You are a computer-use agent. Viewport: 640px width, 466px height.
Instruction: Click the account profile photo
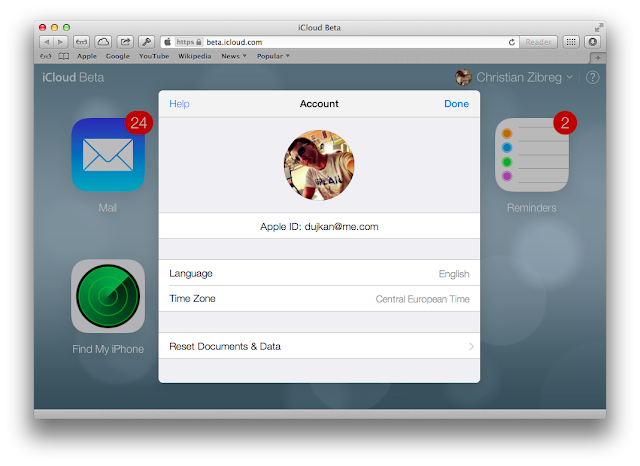(x=319, y=165)
